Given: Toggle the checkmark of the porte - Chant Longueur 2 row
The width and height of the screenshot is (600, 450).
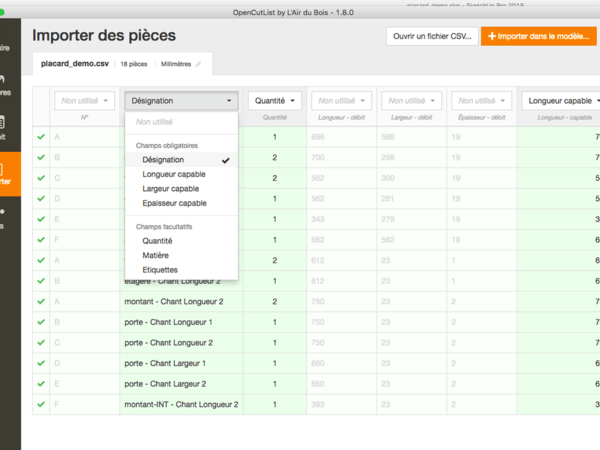Looking at the screenshot, I should [41, 343].
